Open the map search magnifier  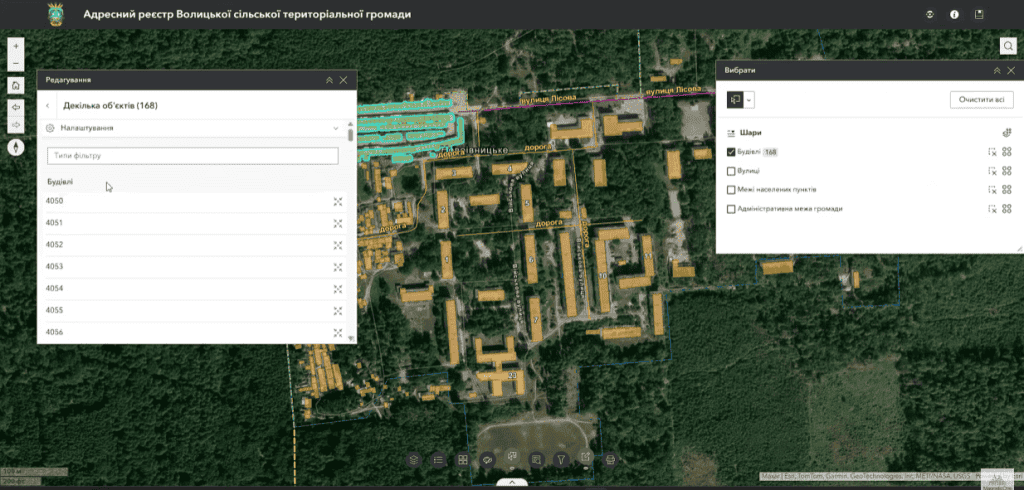[1008, 46]
